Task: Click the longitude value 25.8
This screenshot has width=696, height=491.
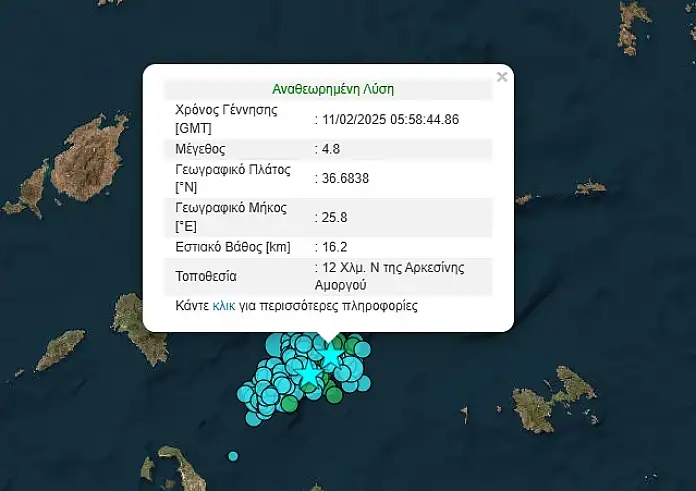Action: click(334, 217)
